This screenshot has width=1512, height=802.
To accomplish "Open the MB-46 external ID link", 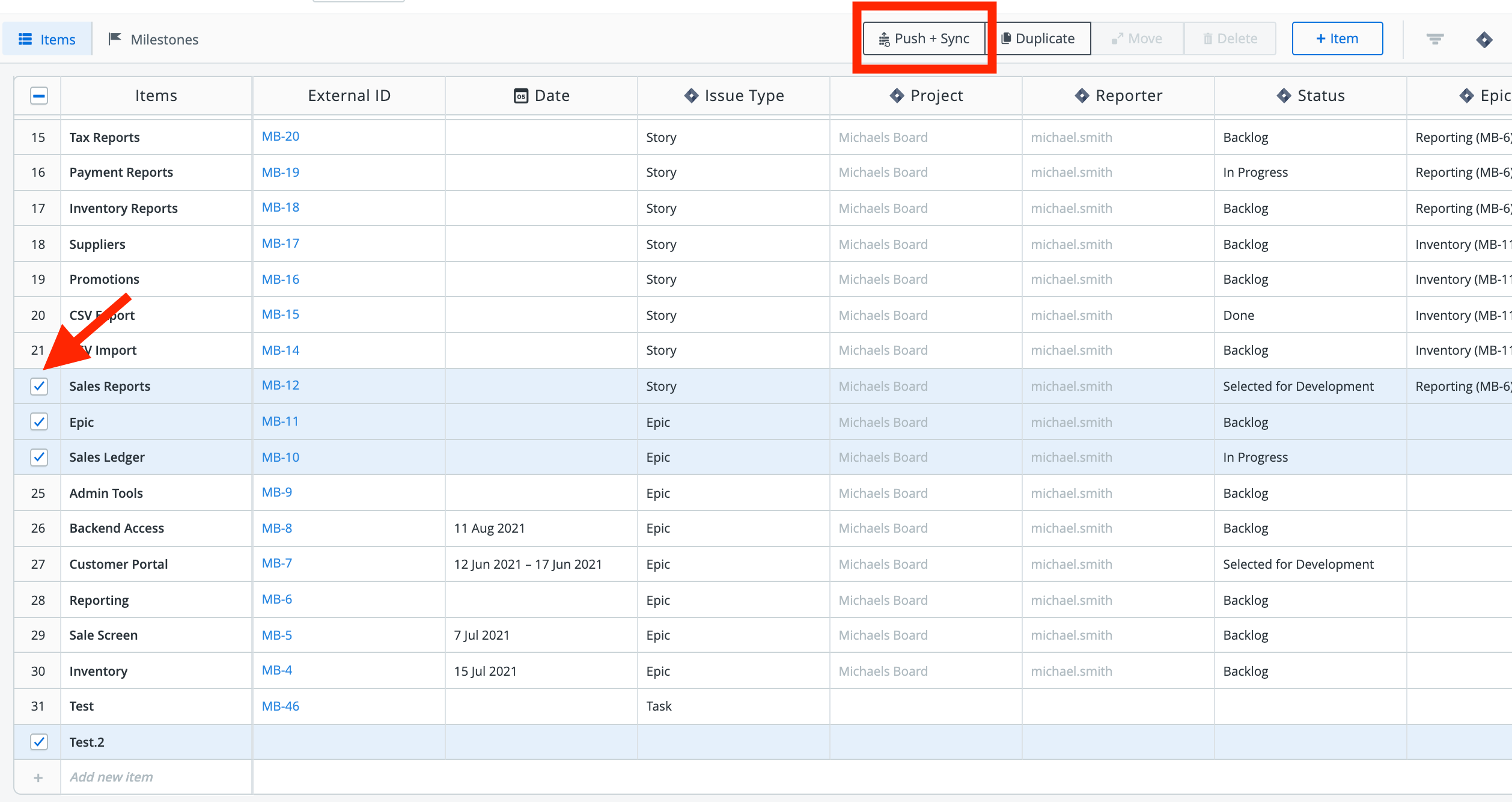I will (280, 706).
